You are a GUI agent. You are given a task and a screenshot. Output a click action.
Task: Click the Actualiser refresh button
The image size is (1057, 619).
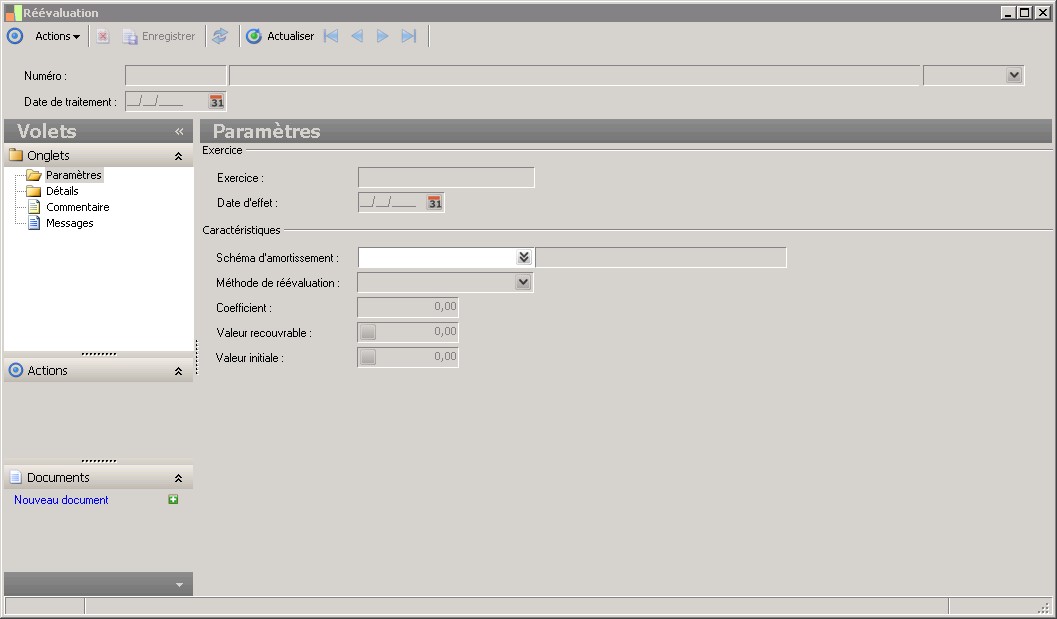[x=280, y=36]
